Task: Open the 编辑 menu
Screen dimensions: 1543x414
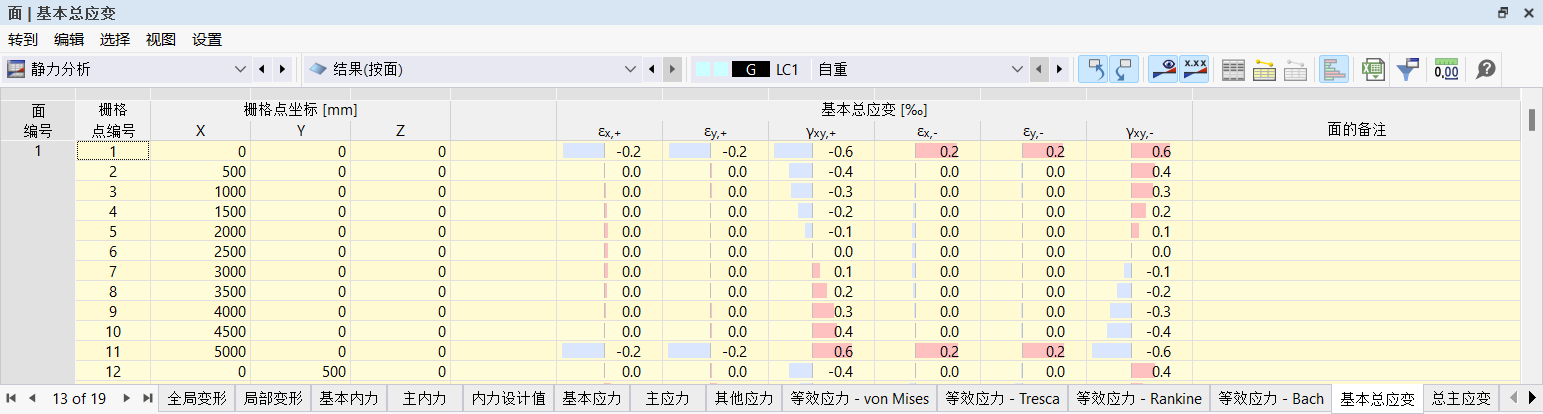Action: coord(69,40)
